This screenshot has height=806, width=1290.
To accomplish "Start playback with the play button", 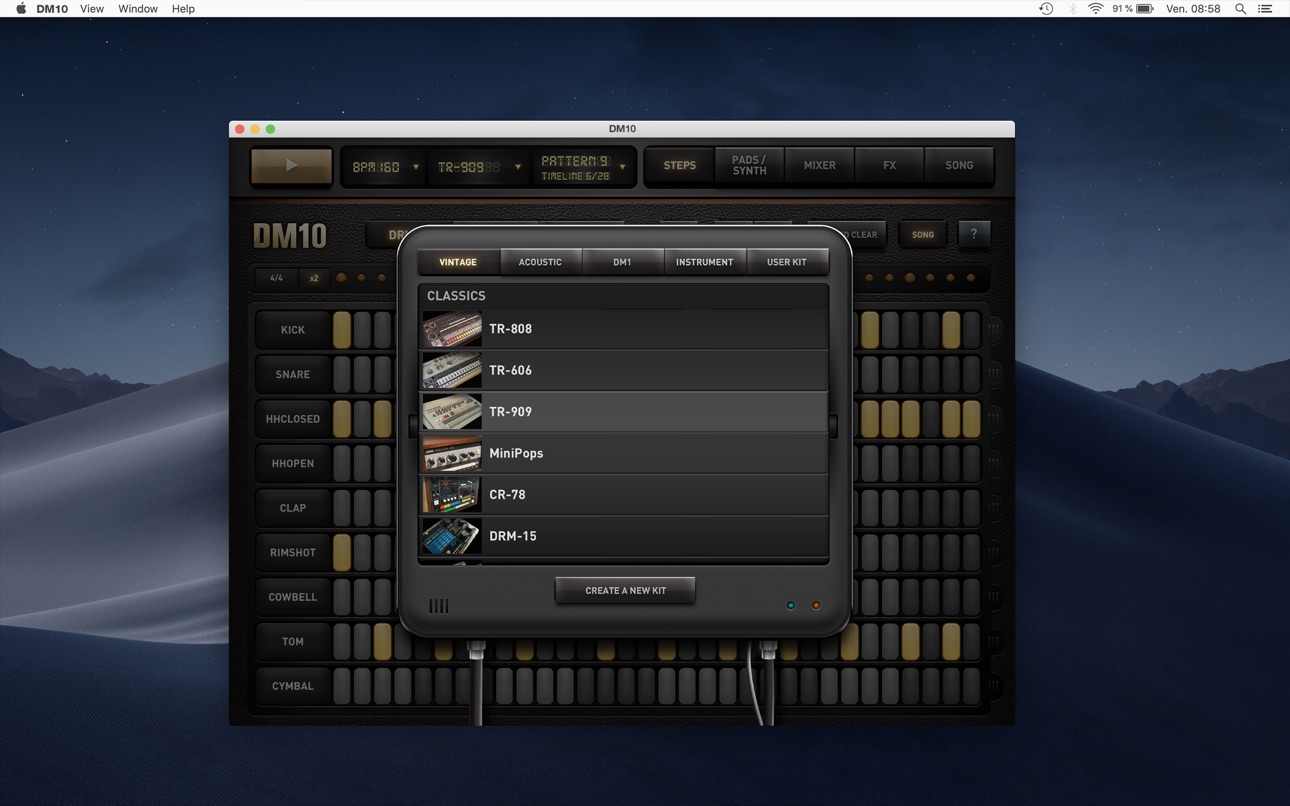I will pyautogui.click(x=291, y=166).
